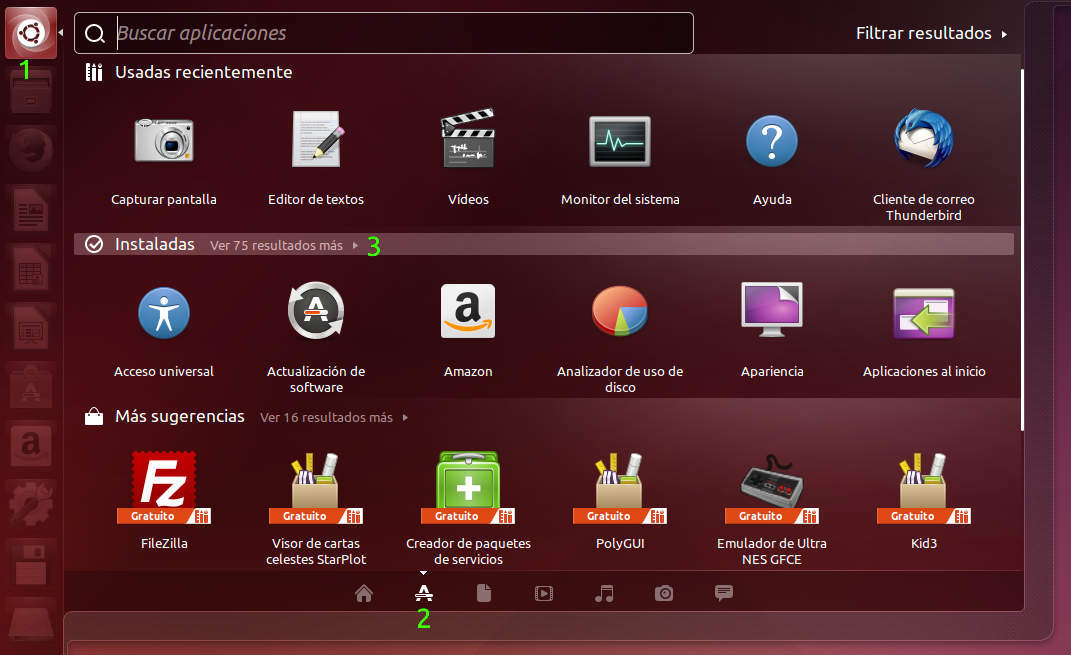This screenshot has height=655, width=1071.
Task: Expand Ver 75 resultados más
Action: (x=283, y=245)
